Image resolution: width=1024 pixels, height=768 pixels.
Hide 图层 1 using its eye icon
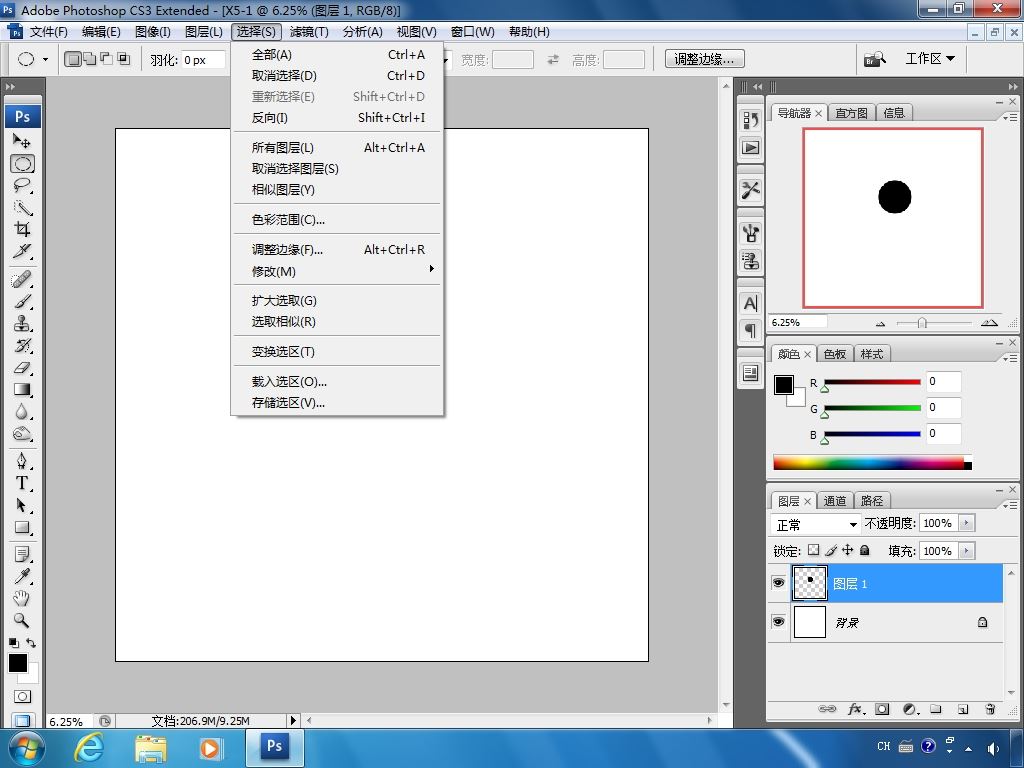click(x=779, y=583)
